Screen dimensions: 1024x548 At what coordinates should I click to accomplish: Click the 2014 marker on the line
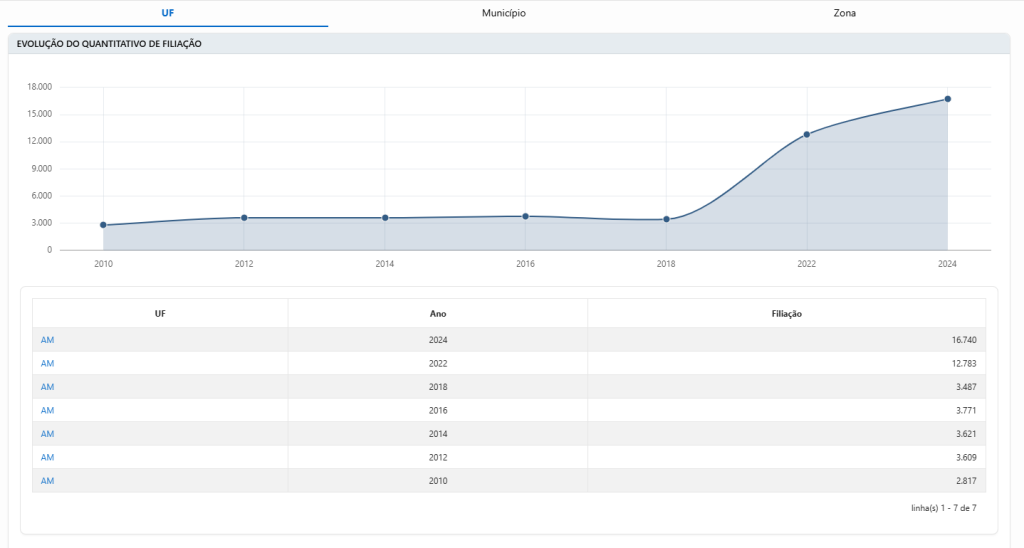coord(385,218)
